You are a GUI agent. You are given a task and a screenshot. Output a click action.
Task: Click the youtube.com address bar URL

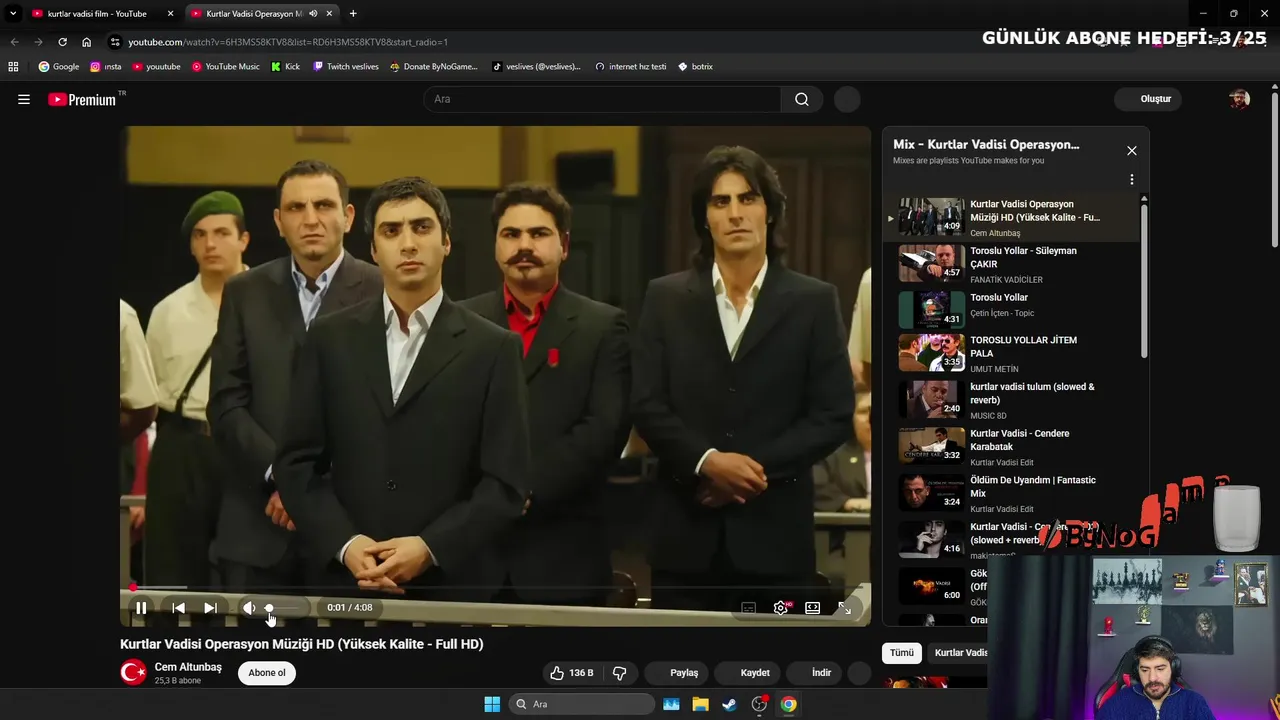tap(288, 42)
